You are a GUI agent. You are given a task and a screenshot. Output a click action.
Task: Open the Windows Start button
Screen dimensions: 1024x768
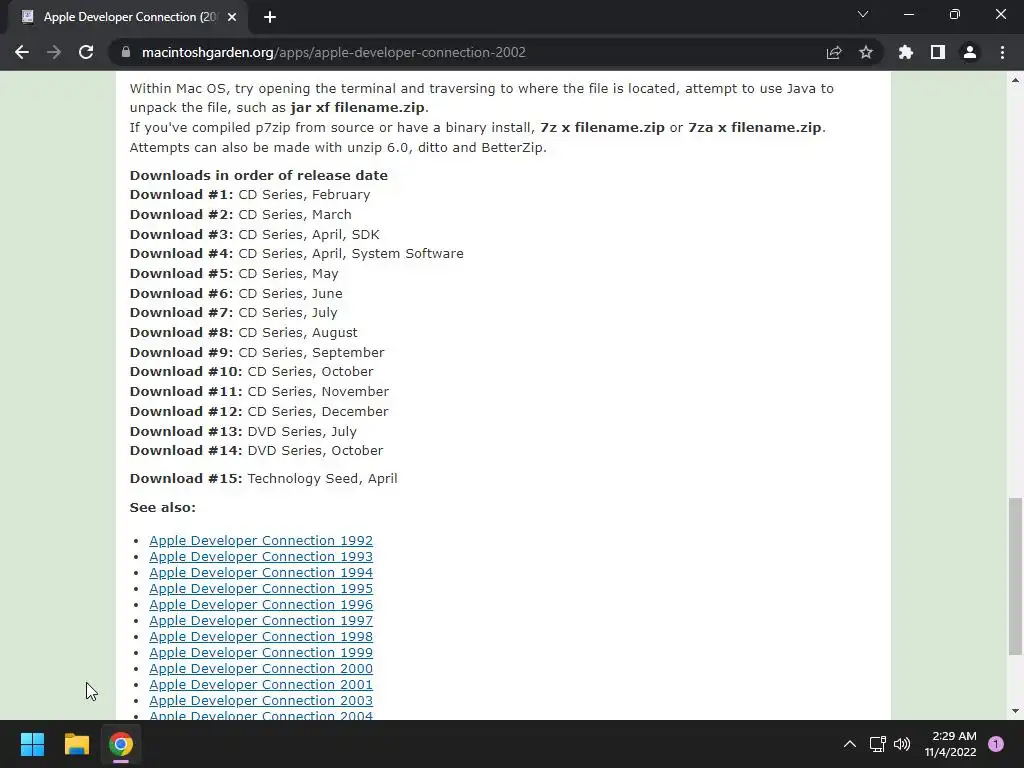point(32,744)
